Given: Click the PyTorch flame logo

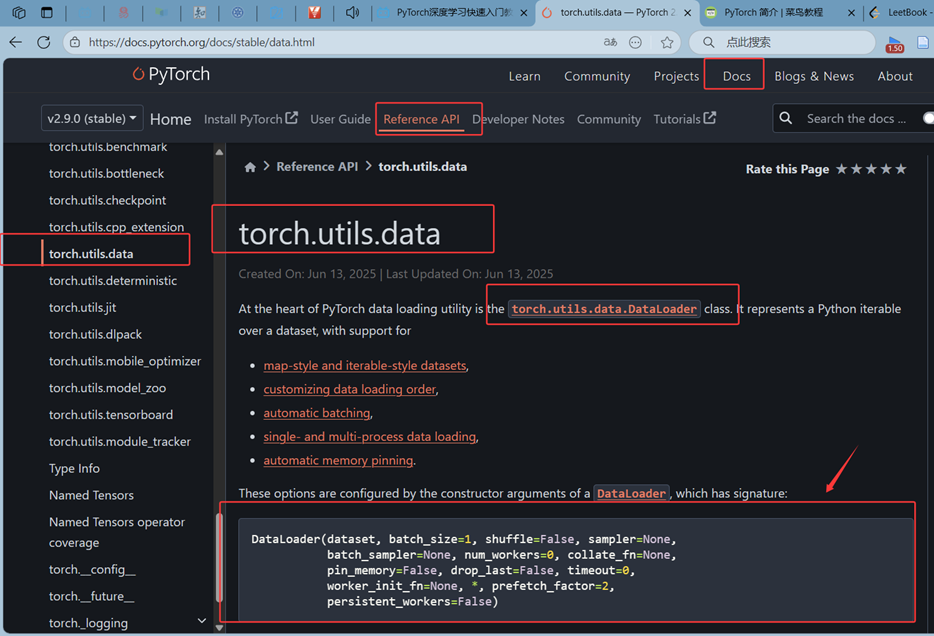Looking at the screenshot, I should coord(138,73).
